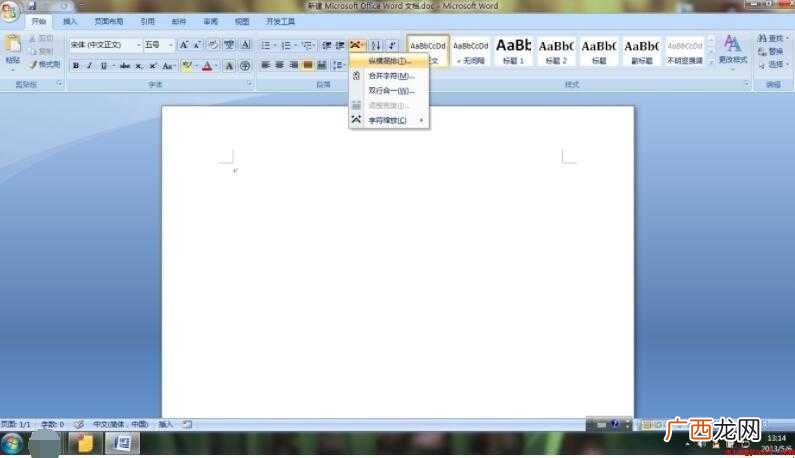This screenshot has width=795, height=458.
Task: Open the Change Case (Aa) menu
Action: (168, 66)
